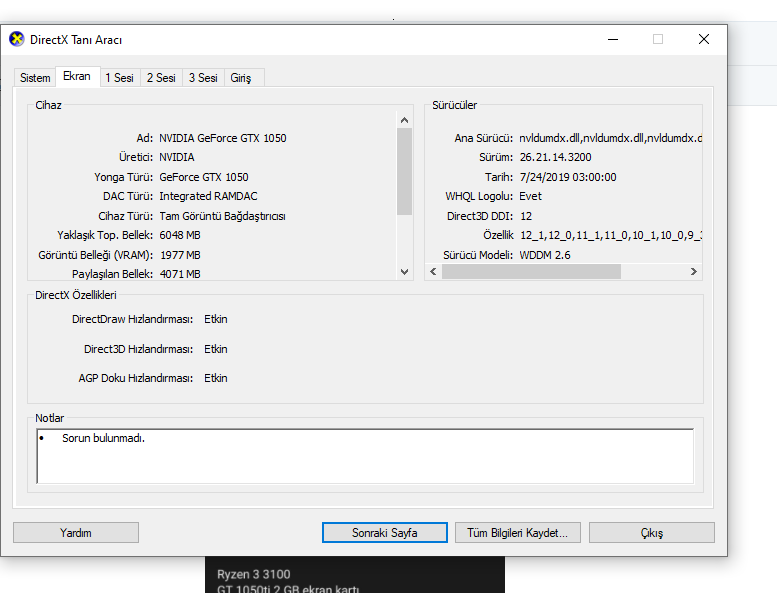
Task: Close the DirectX Tanı Aracı window
Action: point(704,39)
